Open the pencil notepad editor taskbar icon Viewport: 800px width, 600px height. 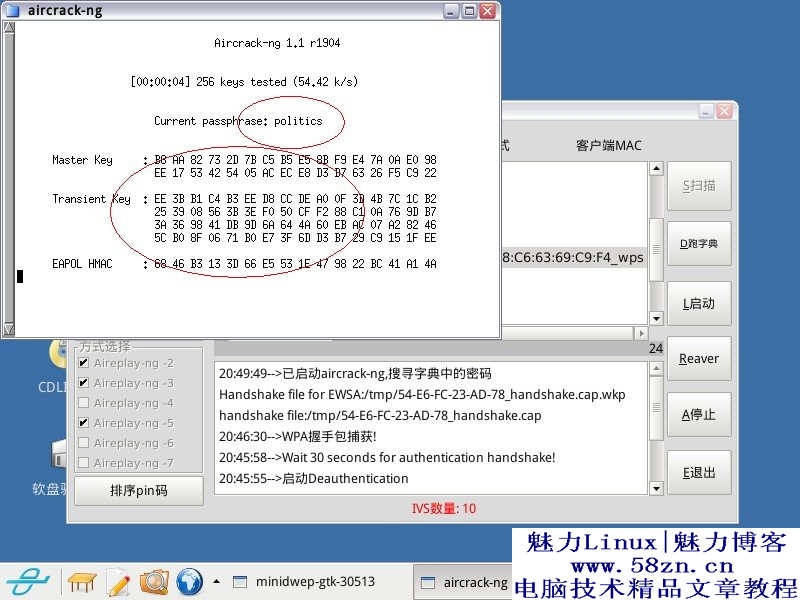pyautogui.click(x=118, y=582)
